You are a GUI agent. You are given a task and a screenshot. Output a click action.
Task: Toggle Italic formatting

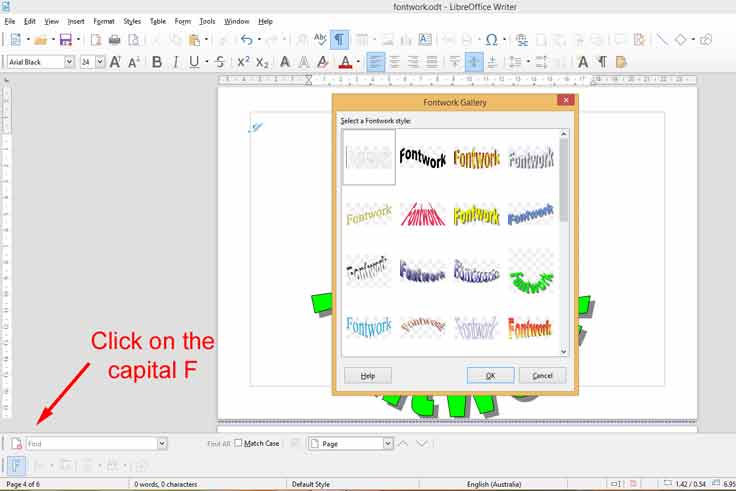click(176, 62)
